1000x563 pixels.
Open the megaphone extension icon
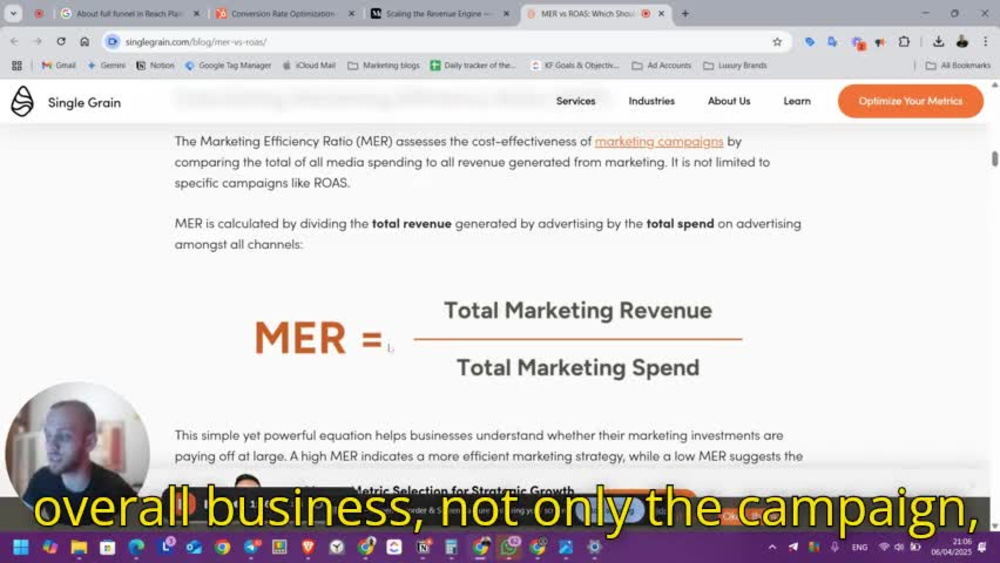pos(880,42)
